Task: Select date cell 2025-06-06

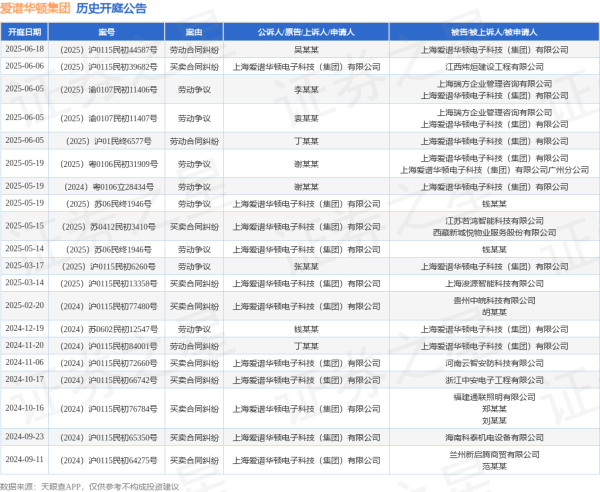Action: tap(24, 66)
